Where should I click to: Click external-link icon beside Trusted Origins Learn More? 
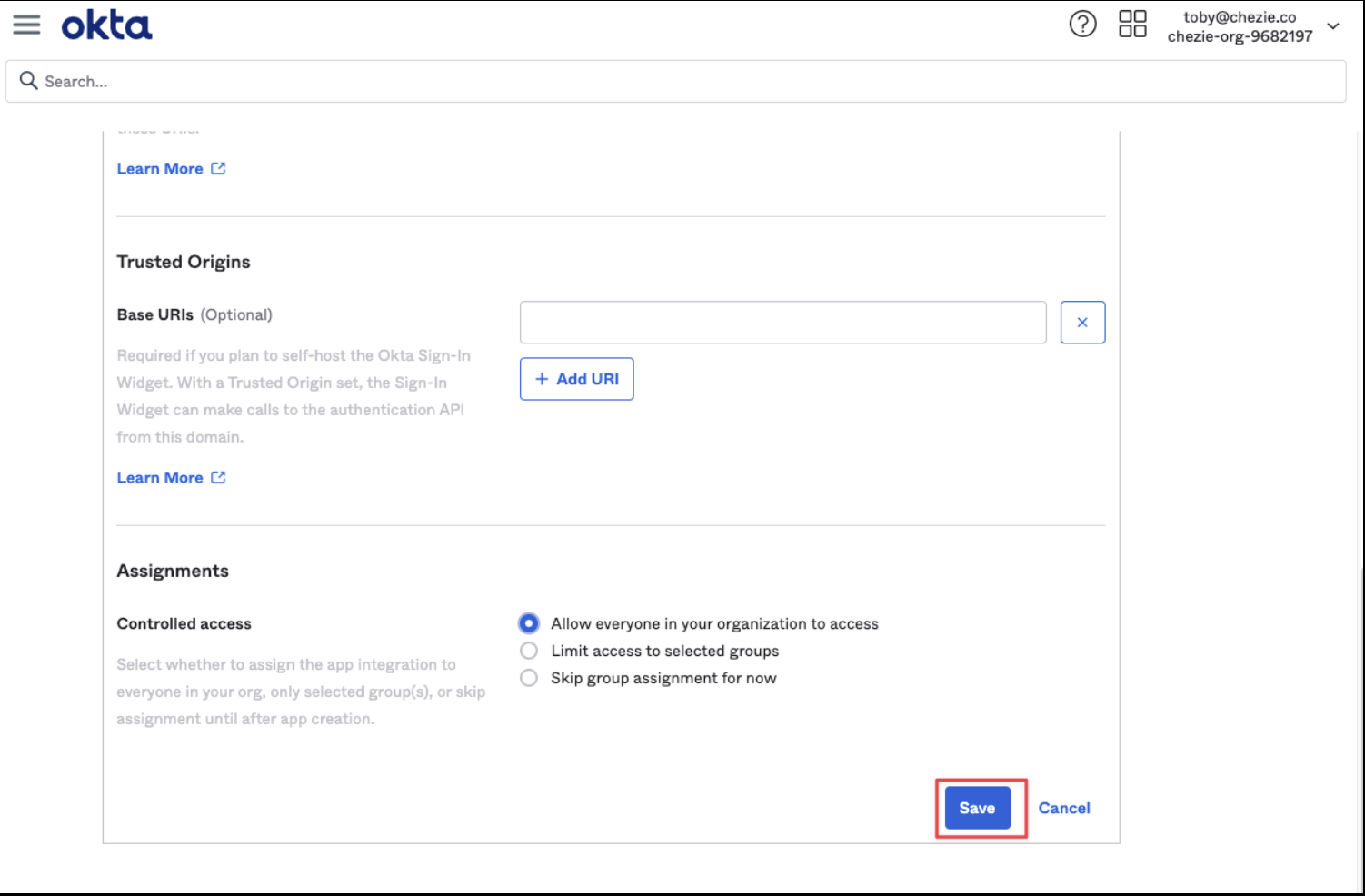tap(218, 477)
